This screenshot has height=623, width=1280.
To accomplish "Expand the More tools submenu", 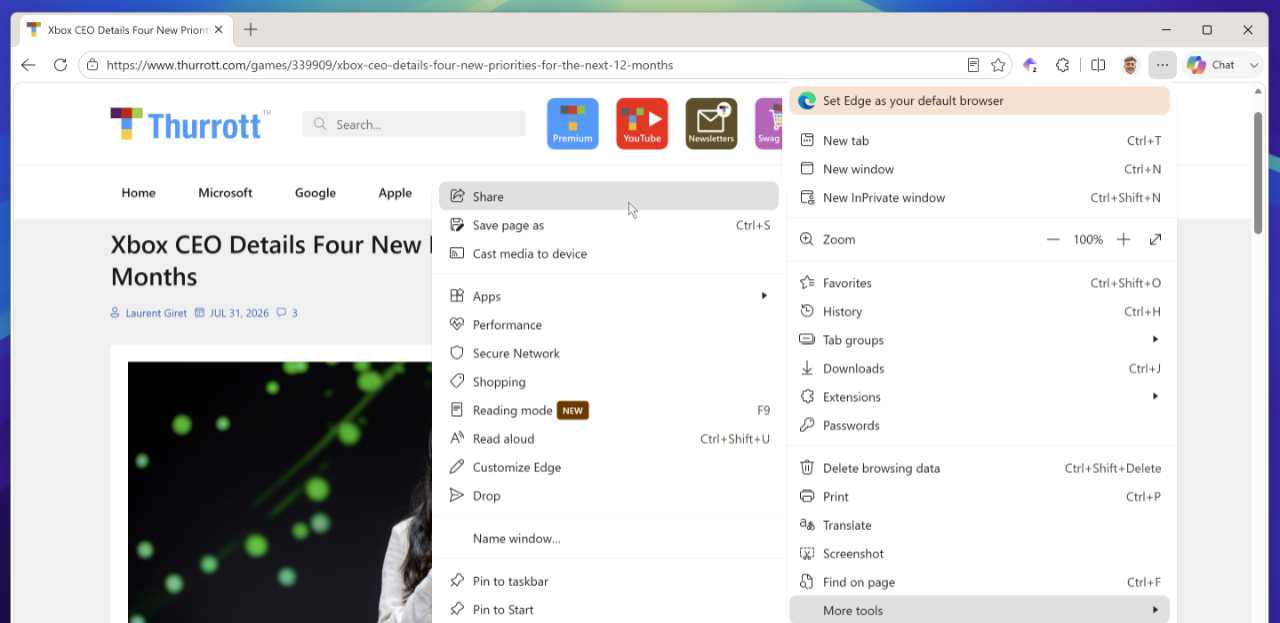I will click(979, 610).
